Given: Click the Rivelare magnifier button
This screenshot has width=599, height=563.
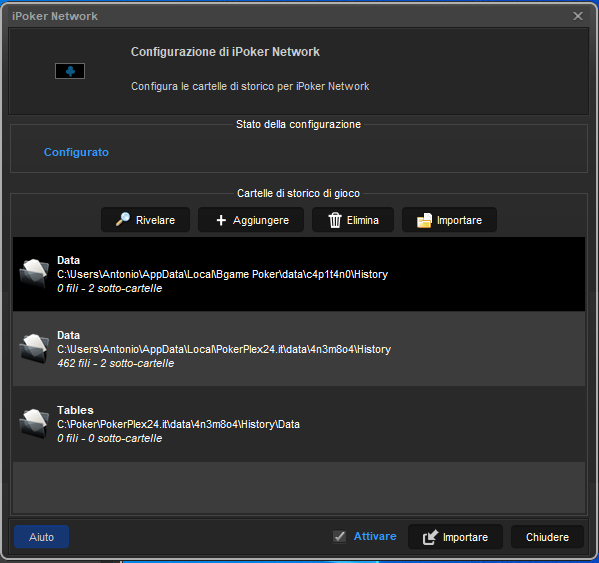Looking at the screenshot, I should click(x=146, y=220).
